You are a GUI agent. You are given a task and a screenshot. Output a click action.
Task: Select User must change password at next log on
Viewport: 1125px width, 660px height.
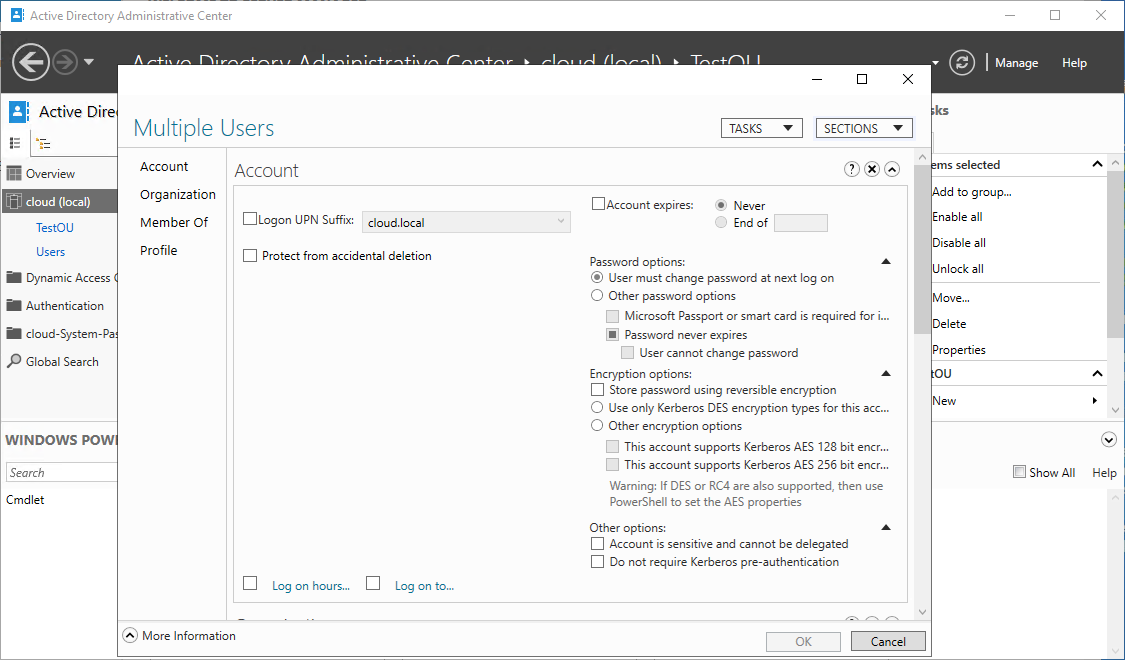pyautogui.click(x=596, y=278)
